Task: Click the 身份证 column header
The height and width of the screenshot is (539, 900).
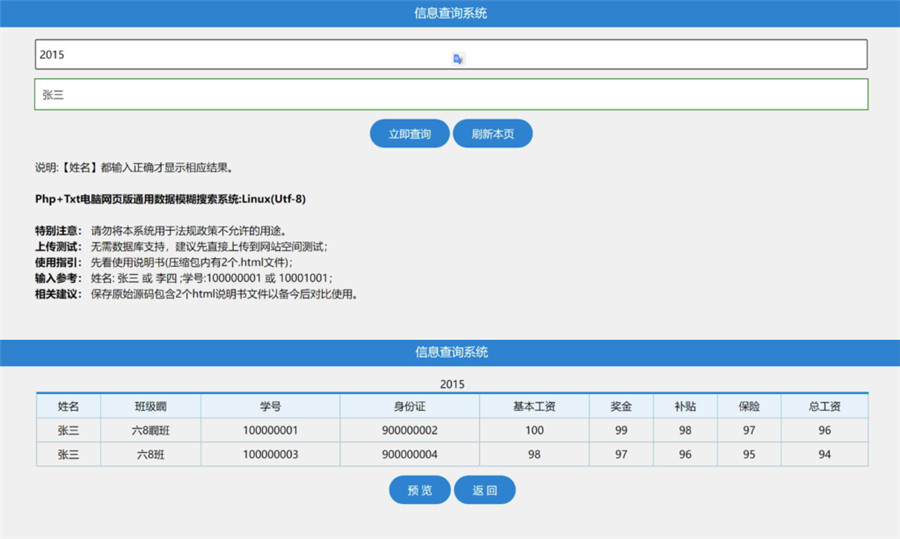Action: pyautogui.click(x=410, y=406)
